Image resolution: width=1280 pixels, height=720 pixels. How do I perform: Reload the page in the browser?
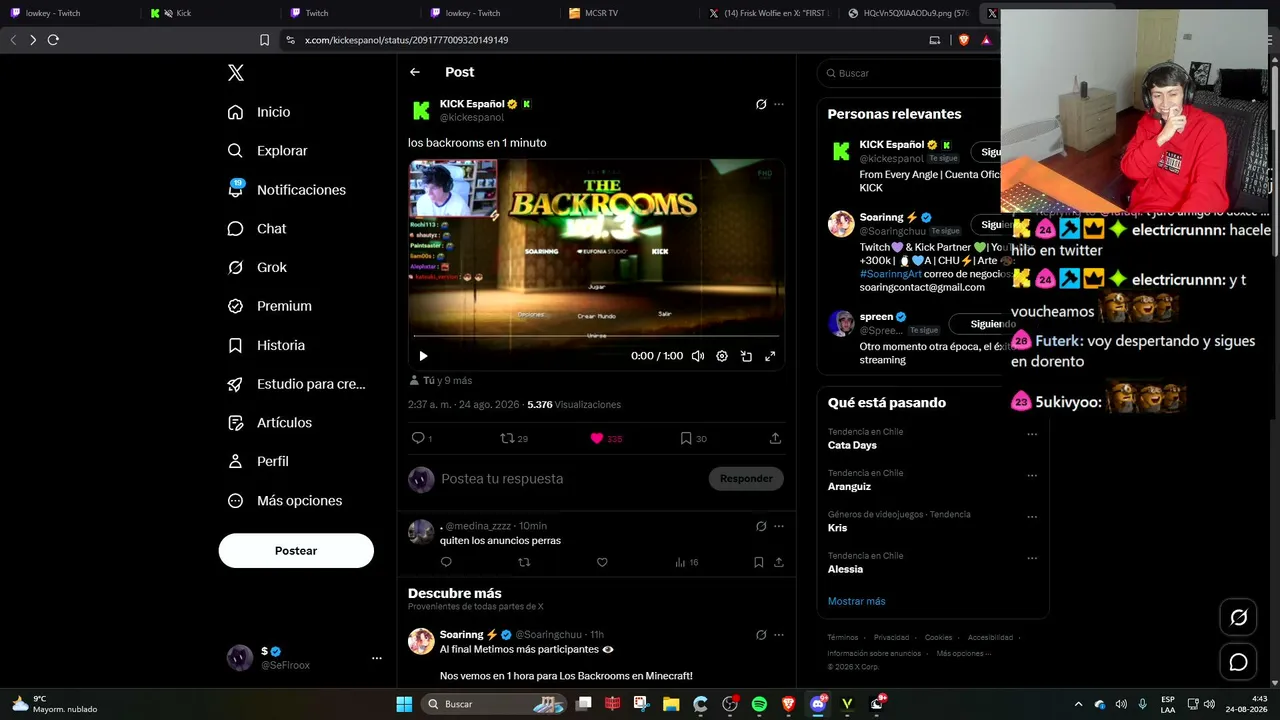pyautogui.click(x=53, y=40)
